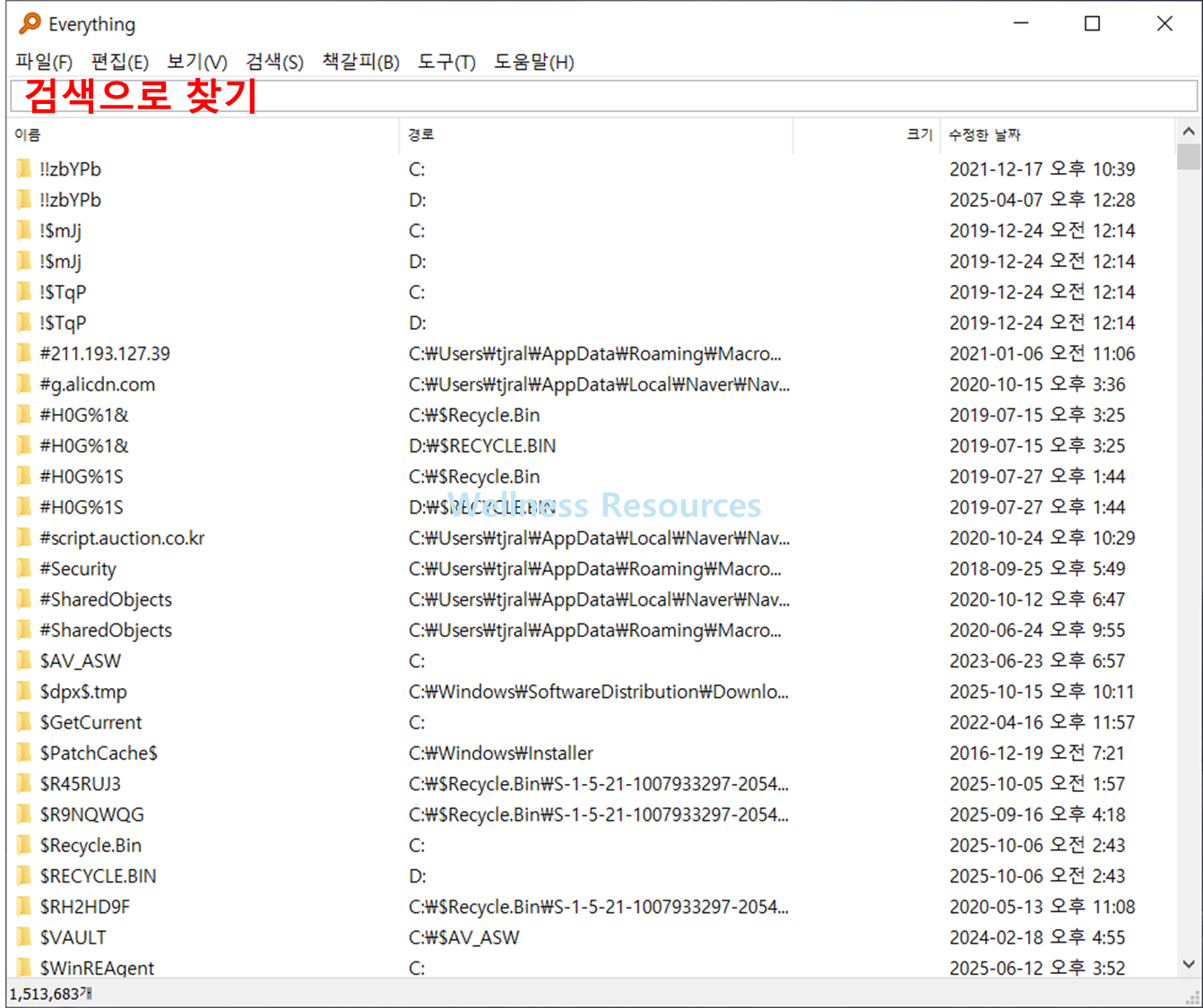Open the 편집(E) menu

coord(120,62)
